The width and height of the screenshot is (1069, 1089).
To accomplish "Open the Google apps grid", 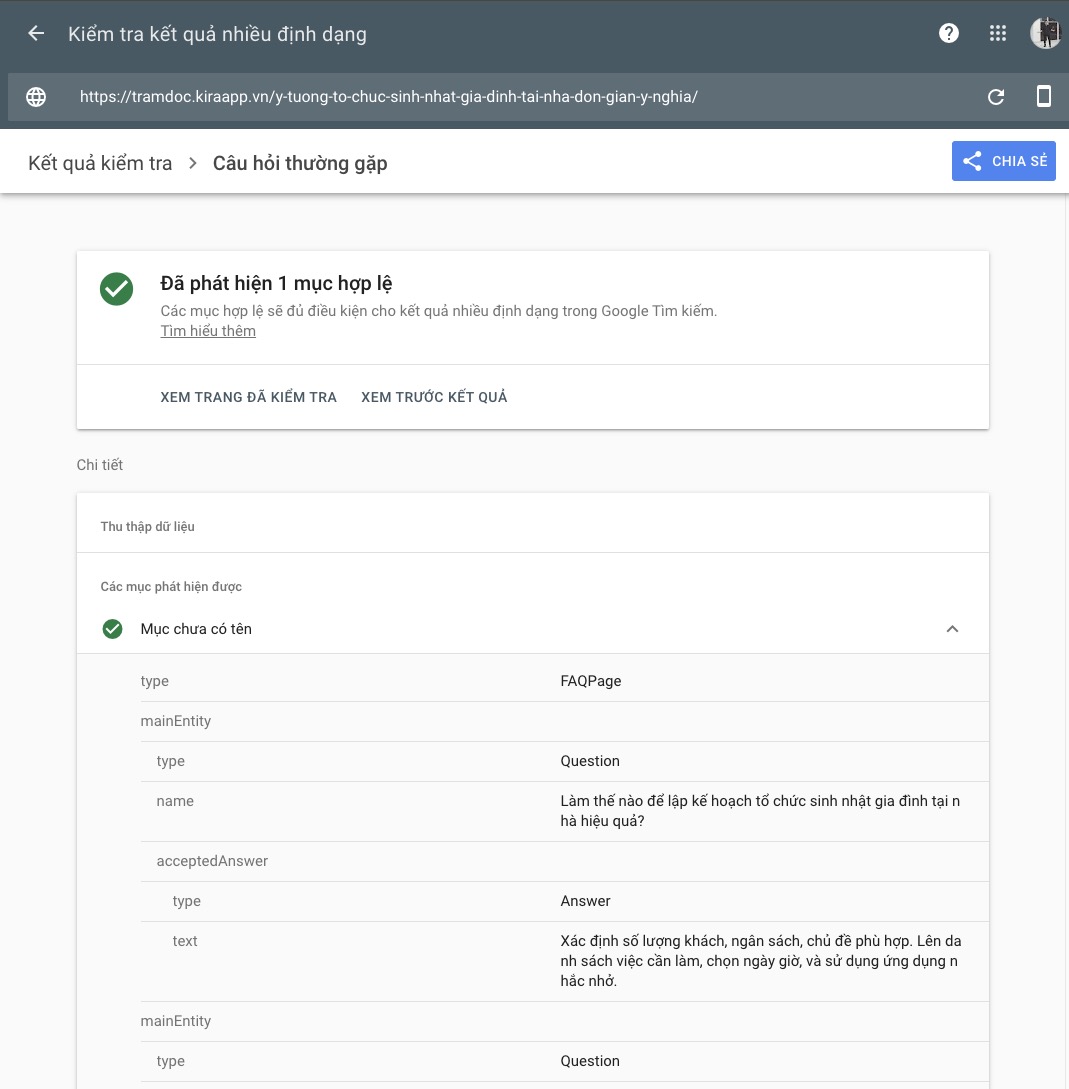I will (x=997, y=34).
